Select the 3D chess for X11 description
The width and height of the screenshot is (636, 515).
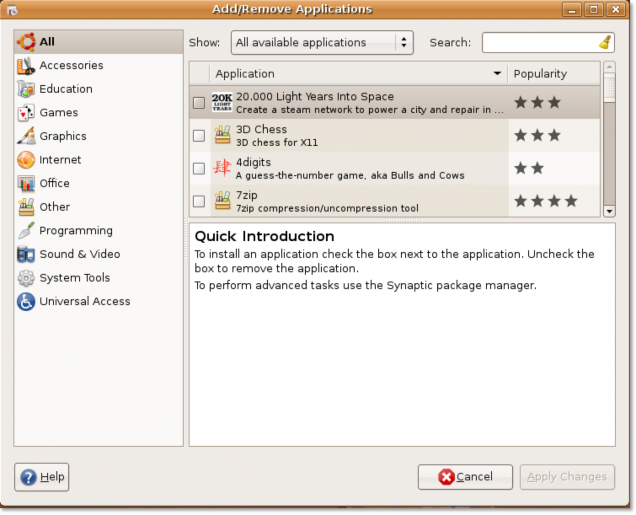(x=277, y=143)
